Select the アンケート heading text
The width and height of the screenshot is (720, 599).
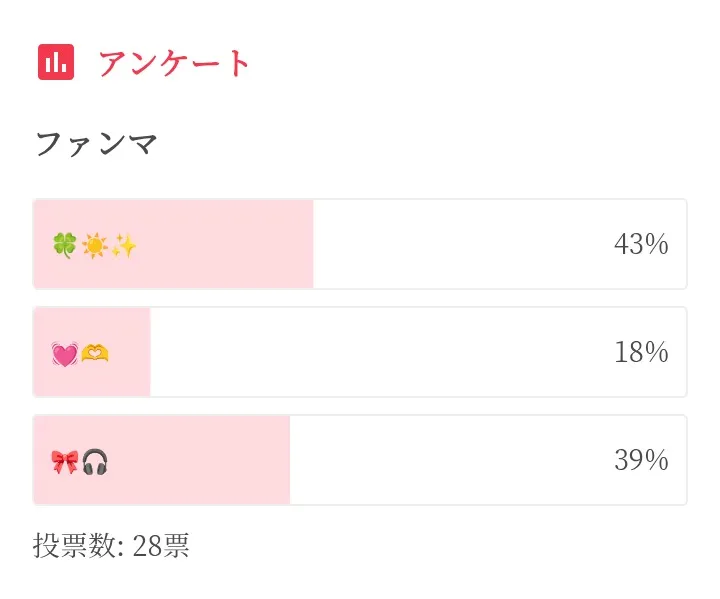pyautogui.click(x=175, y=63)
